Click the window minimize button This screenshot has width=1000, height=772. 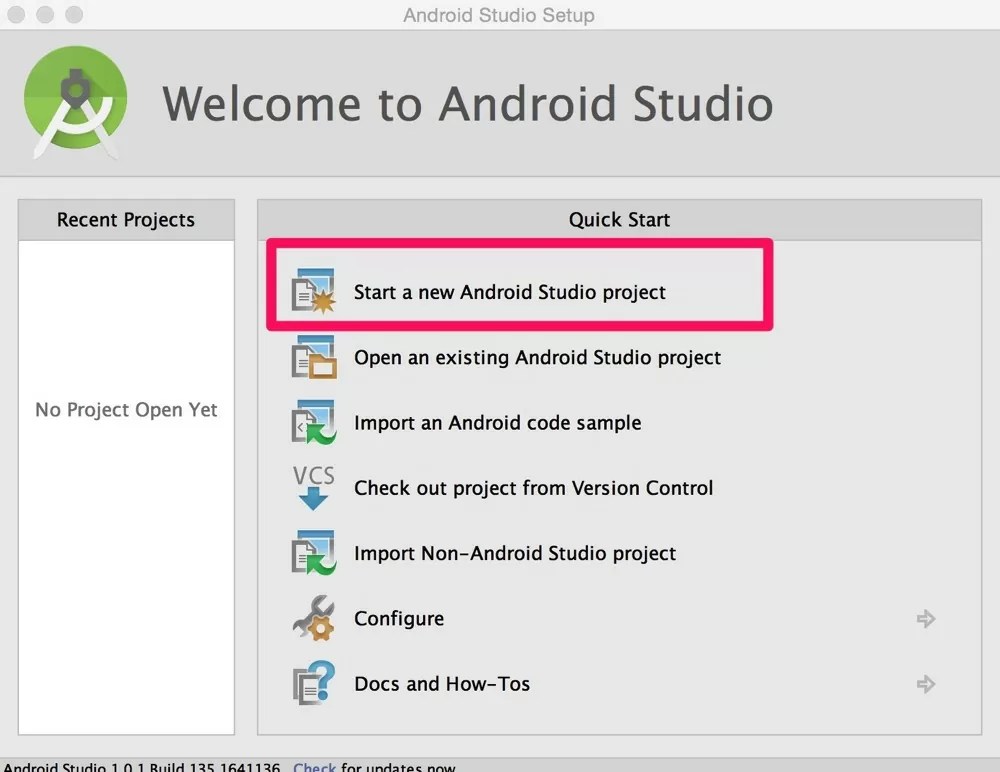click(45, 14)
